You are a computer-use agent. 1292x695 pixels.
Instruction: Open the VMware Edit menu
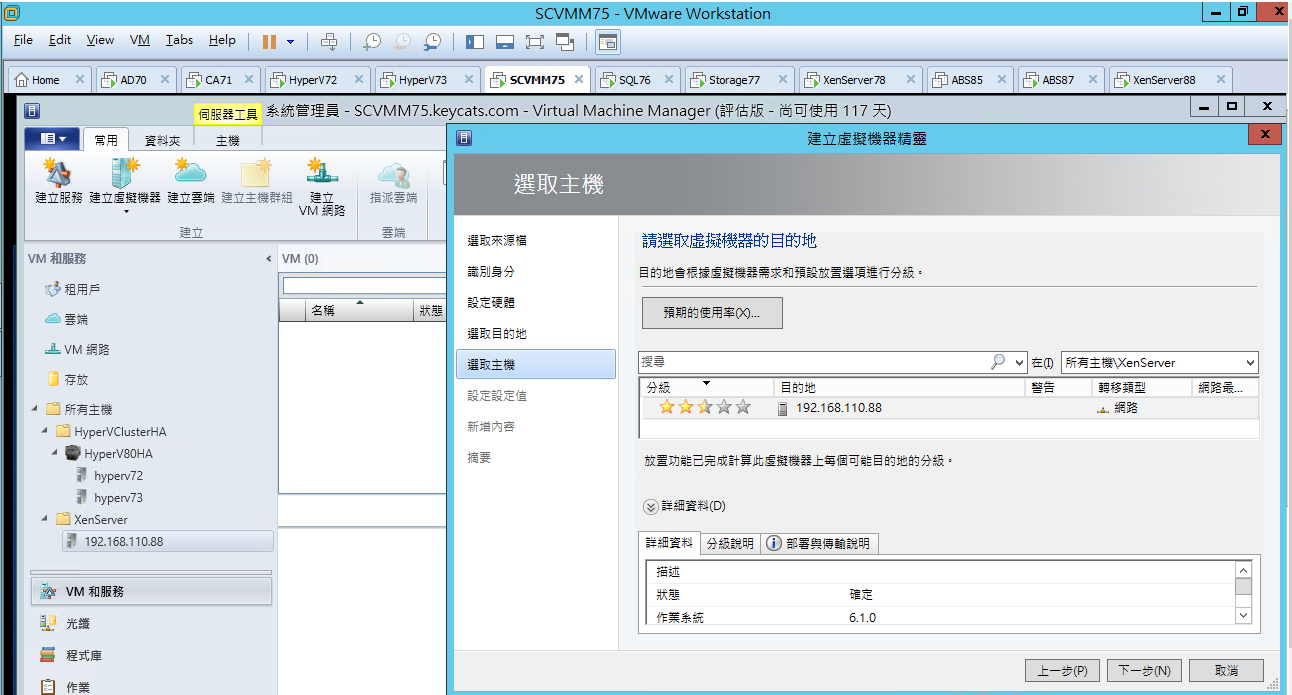(x=60, y=40)
